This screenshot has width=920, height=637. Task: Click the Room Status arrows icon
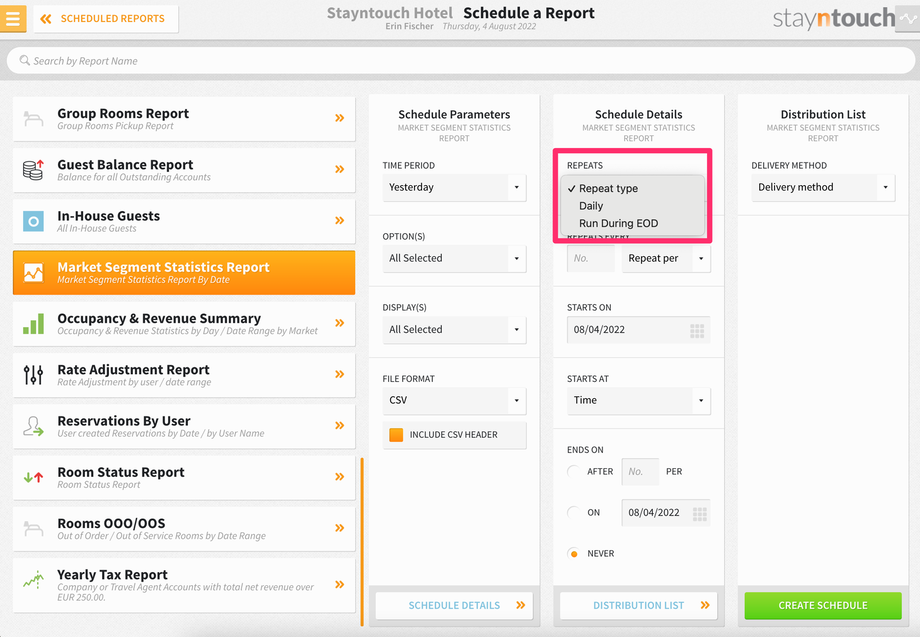click(33, 477)
